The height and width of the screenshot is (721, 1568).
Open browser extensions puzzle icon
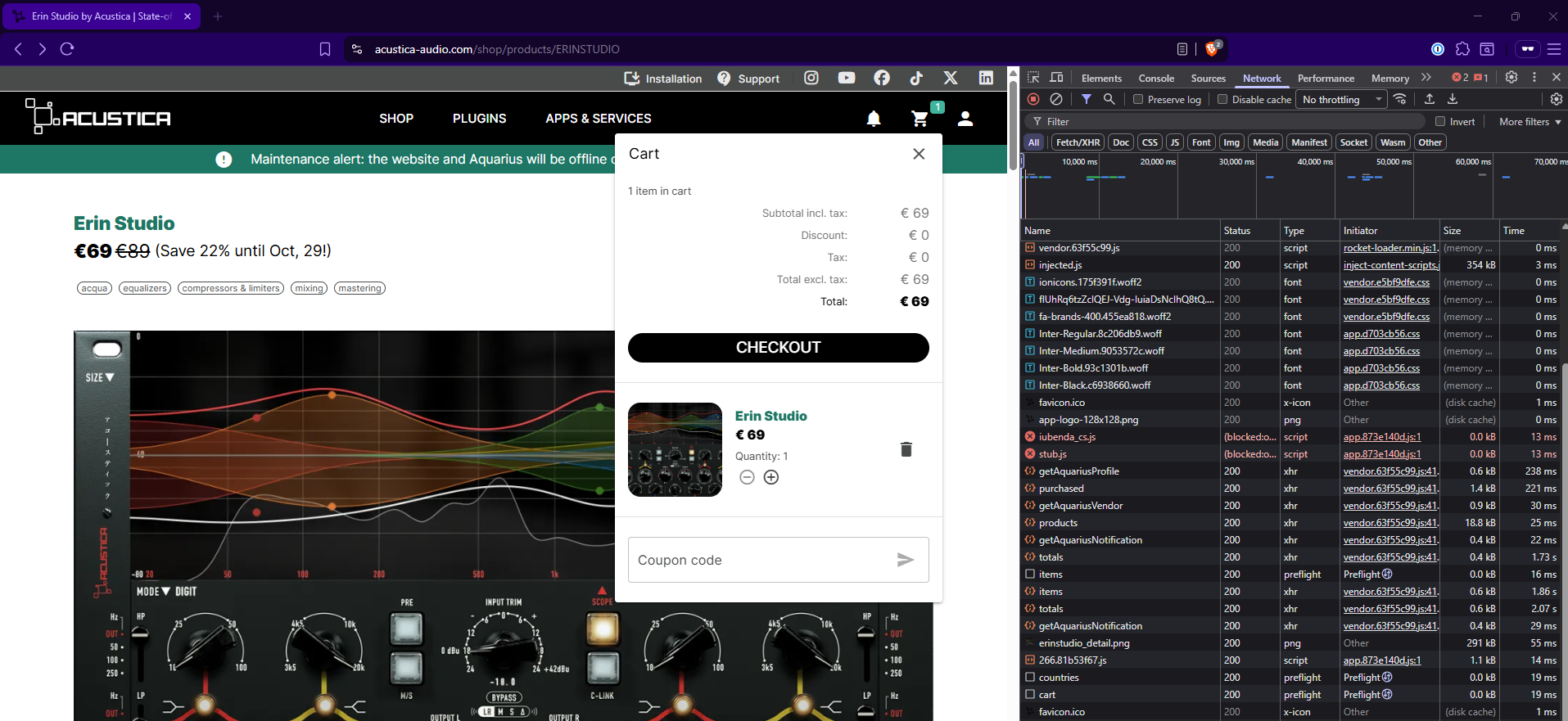[x=1462, y=49]
